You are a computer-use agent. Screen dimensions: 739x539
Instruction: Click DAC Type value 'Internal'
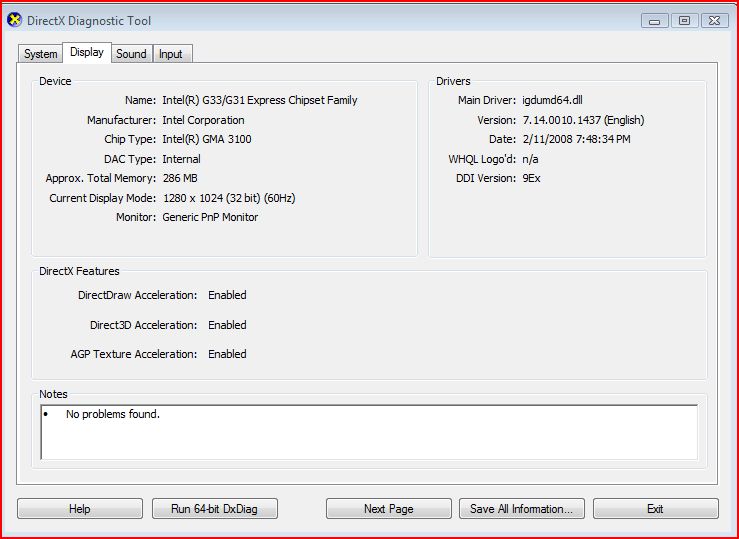click(x=181, y=159)
